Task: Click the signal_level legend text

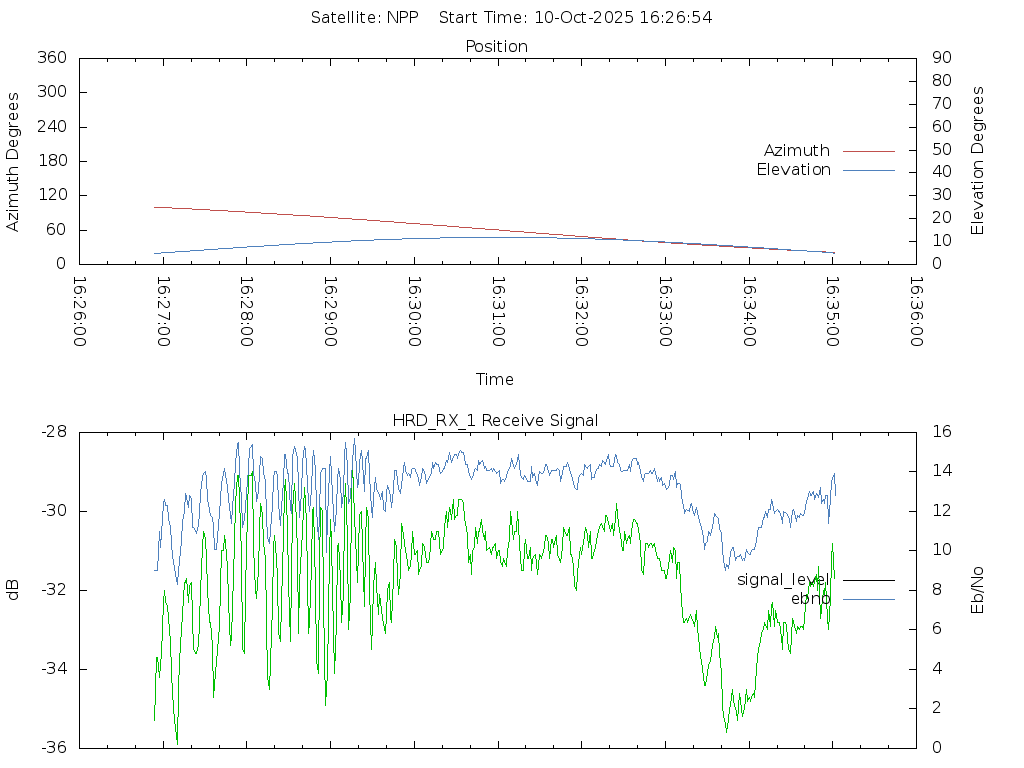Action: 783,580
